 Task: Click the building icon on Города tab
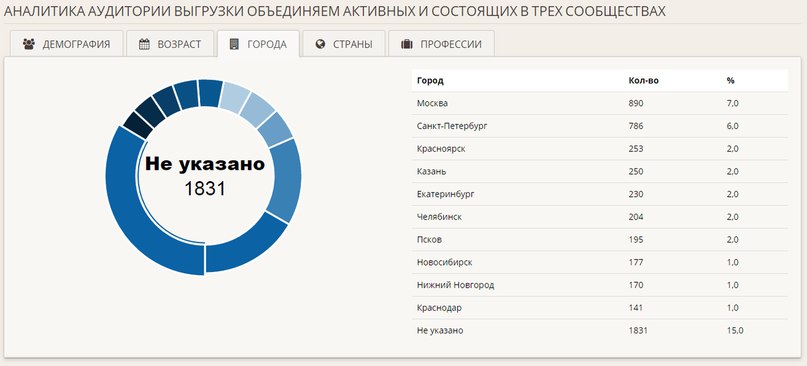coord(234,44)
